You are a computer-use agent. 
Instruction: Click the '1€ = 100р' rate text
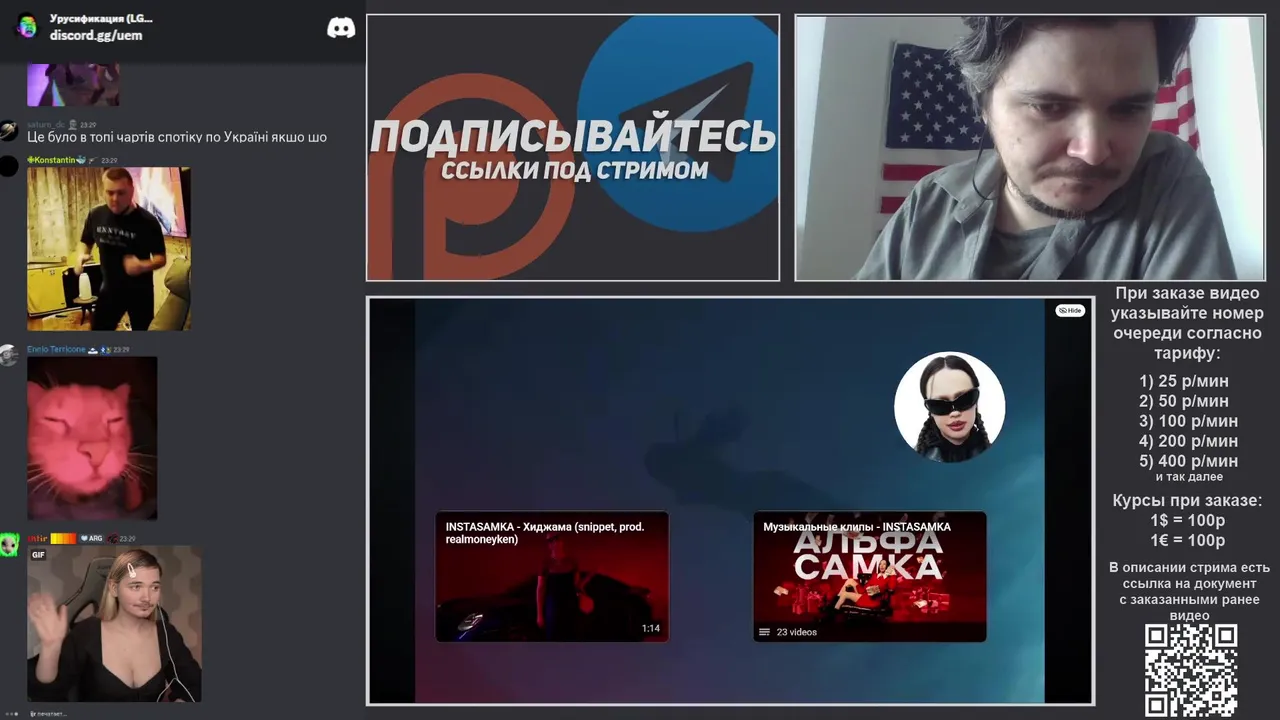[x=1188, y=541]
